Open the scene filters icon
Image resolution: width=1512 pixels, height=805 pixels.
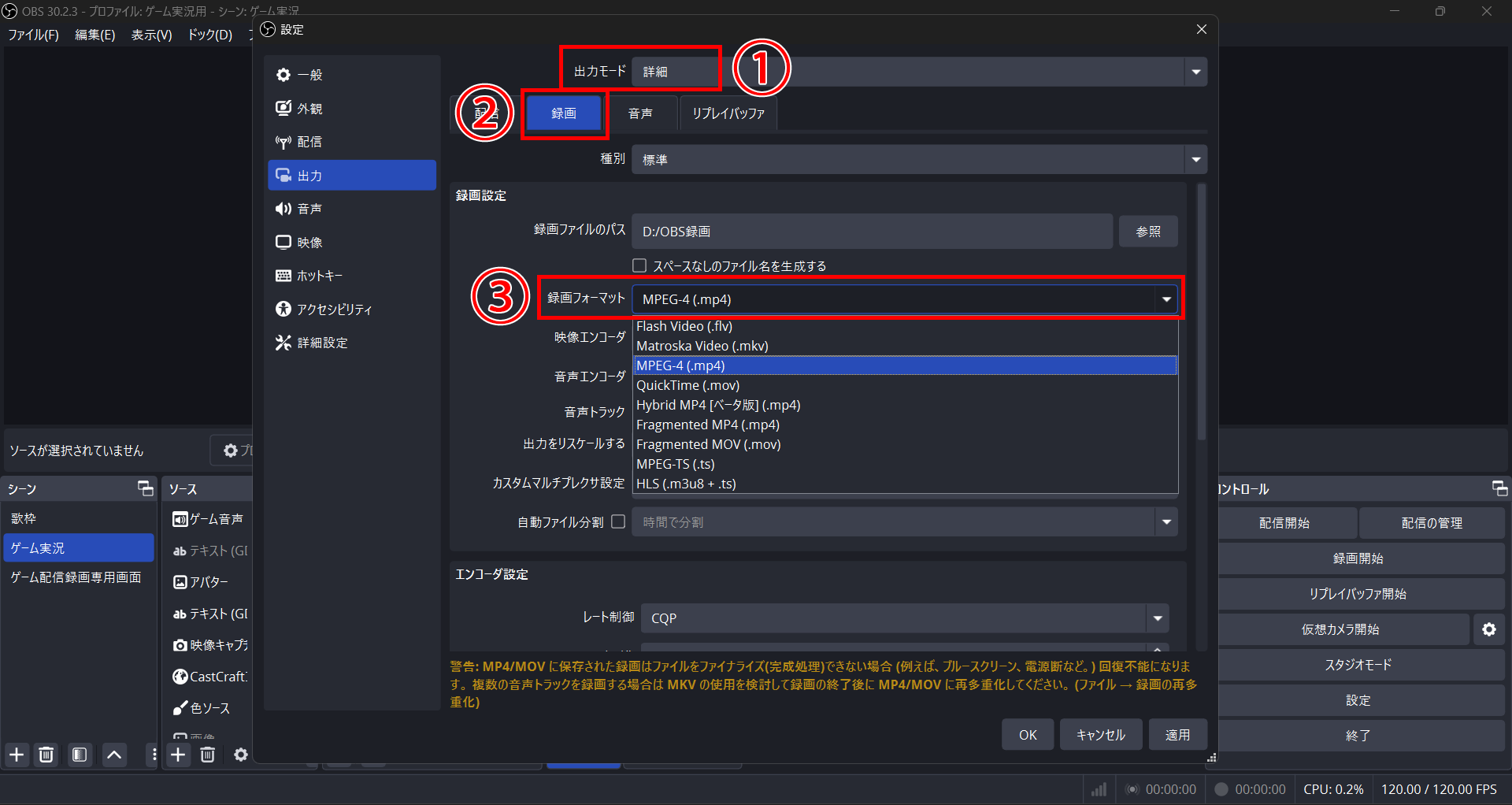[x=80, y=755]
